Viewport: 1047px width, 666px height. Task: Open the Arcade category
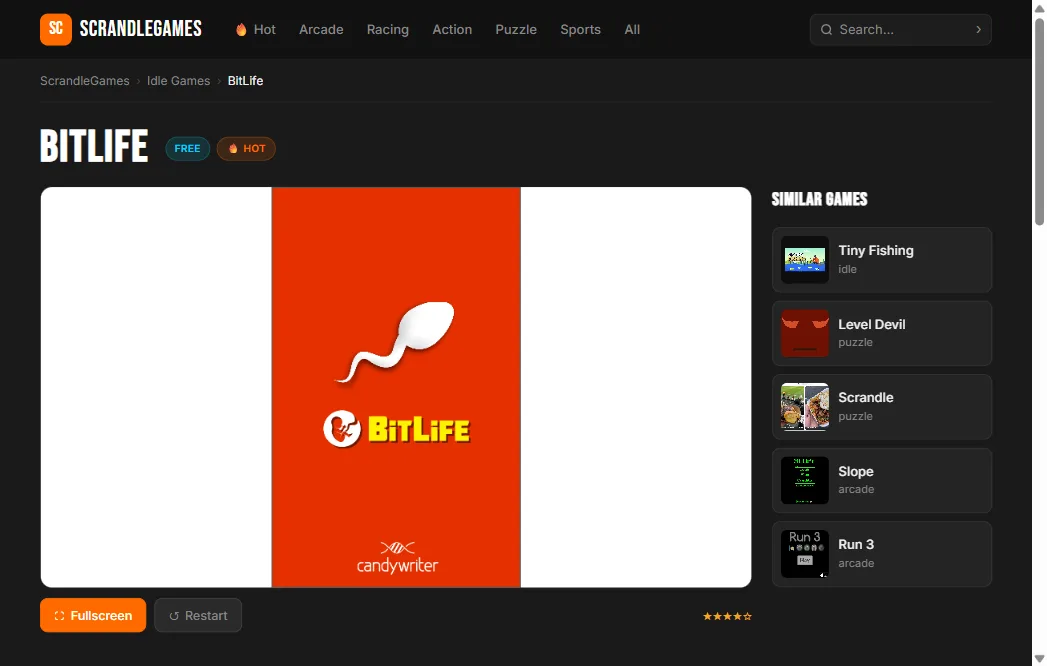(321, 29)
